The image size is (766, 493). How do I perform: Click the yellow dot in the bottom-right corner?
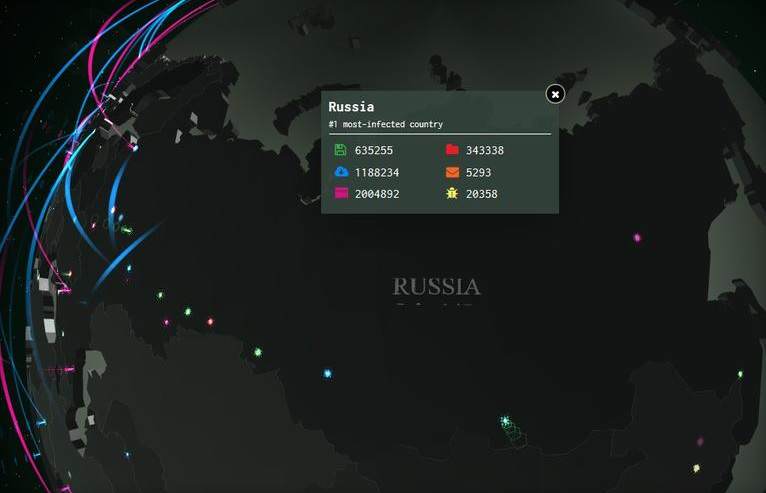696,468
